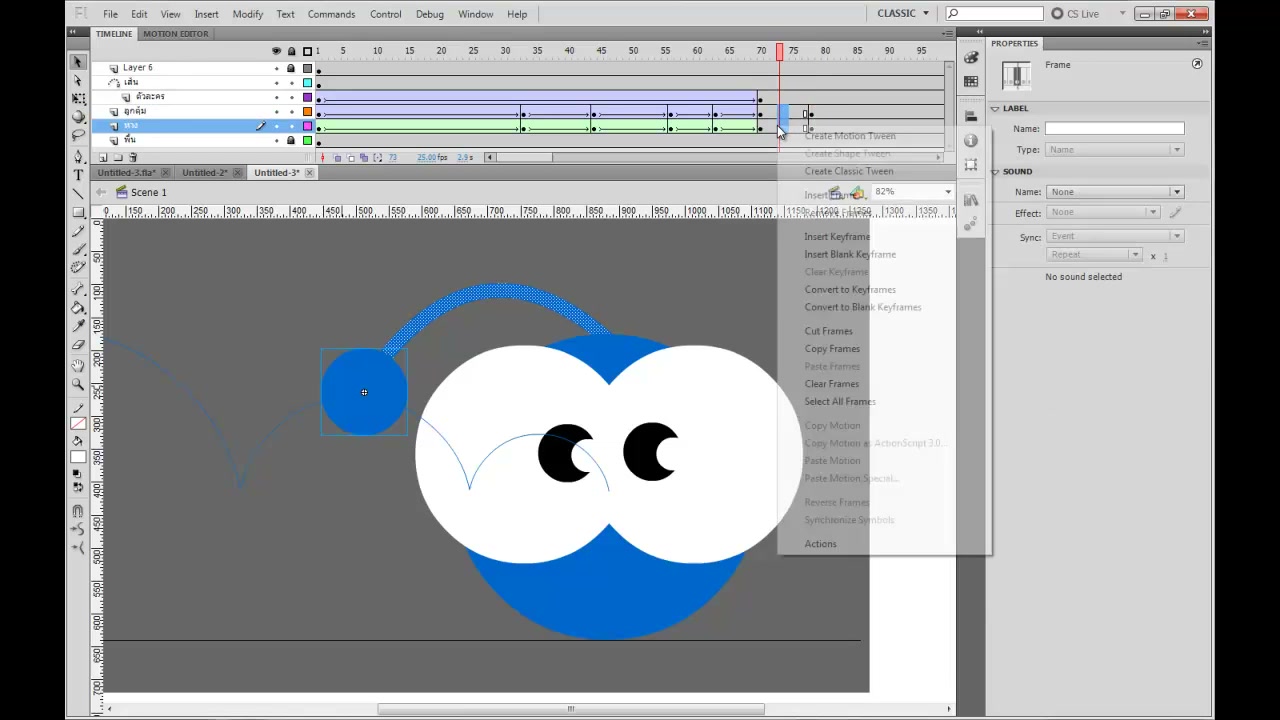Click the Properties panel help icon
1280x720 pixels.
tap(1197, 64)
